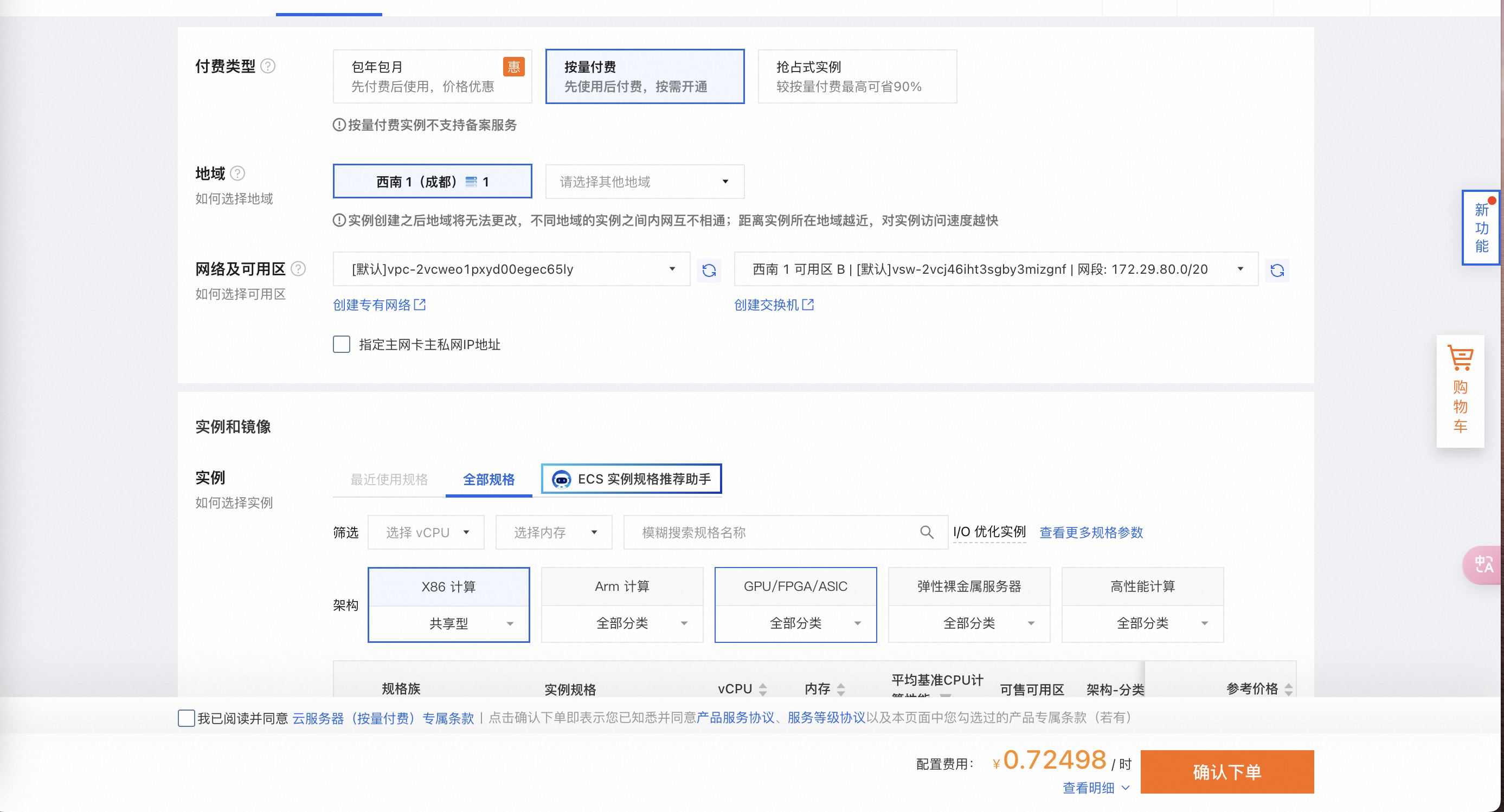Image resolution: width=1504 pixels, height=812 pixels.
Task: Select 高性能计算 architecture
Action: tap(1142, 587)
